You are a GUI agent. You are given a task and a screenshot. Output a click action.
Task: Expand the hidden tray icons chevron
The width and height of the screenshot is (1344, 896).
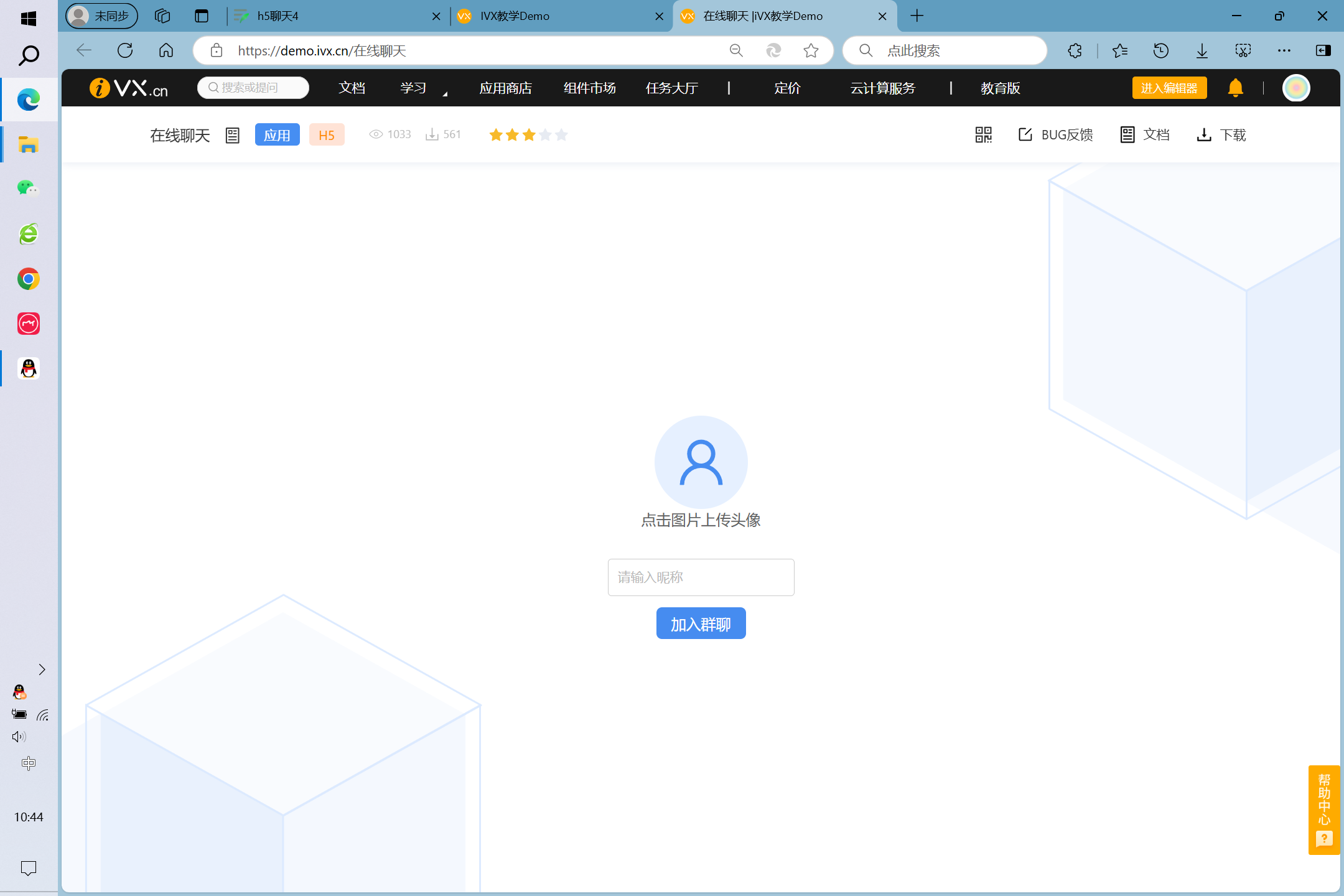coord(42,670)
